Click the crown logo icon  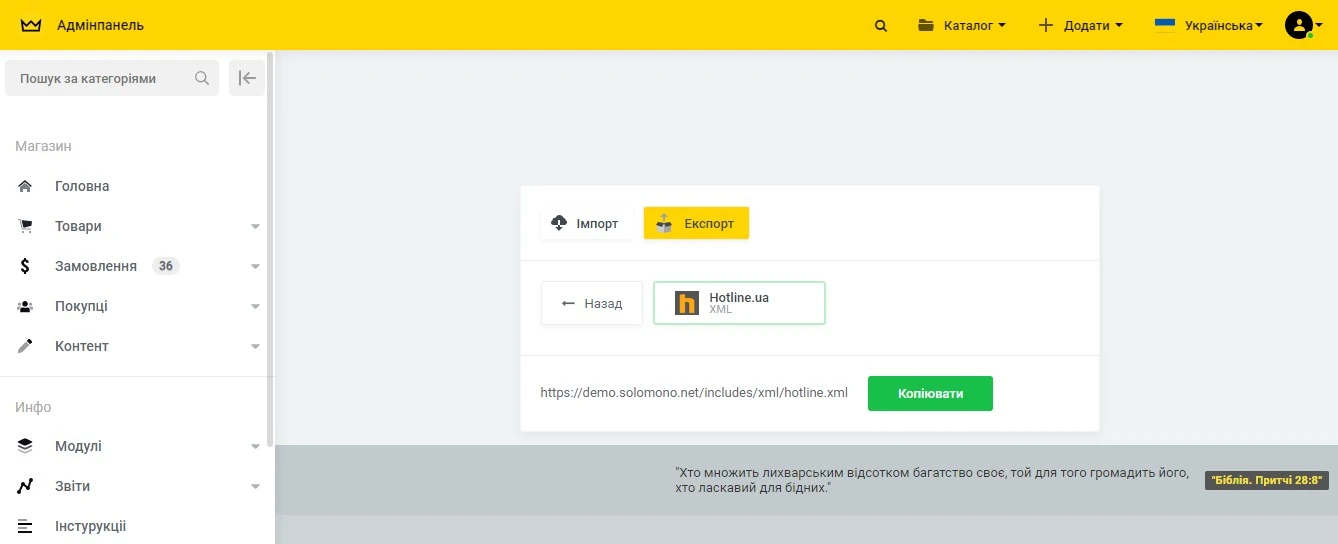click(31, 25)
